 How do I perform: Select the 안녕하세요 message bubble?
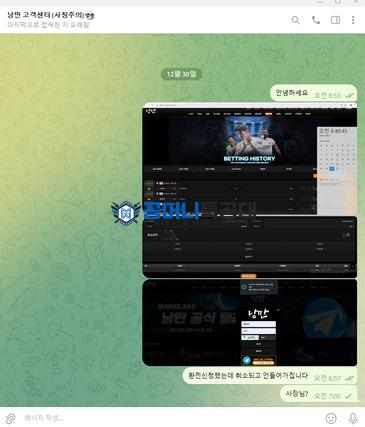313,93
